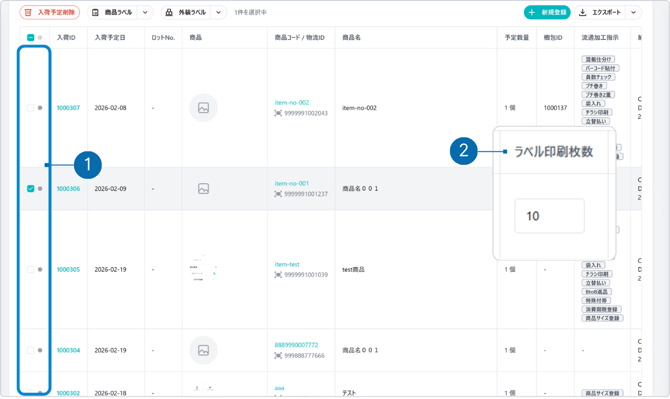Viewport: 670px width, 399px height.
Task: Click barcode icon beside 9999991002043
Action: 278,113
